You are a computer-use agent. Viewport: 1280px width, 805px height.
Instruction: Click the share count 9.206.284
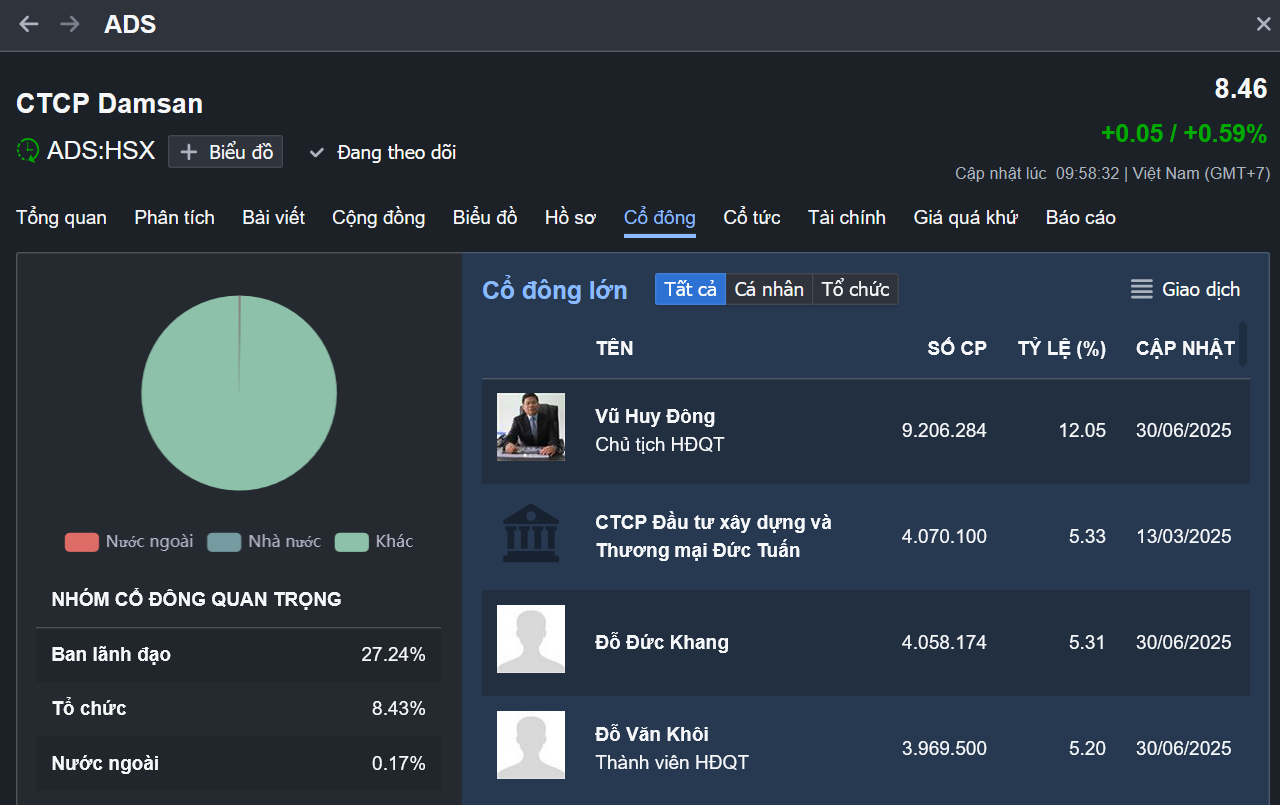tap(944, 431)
